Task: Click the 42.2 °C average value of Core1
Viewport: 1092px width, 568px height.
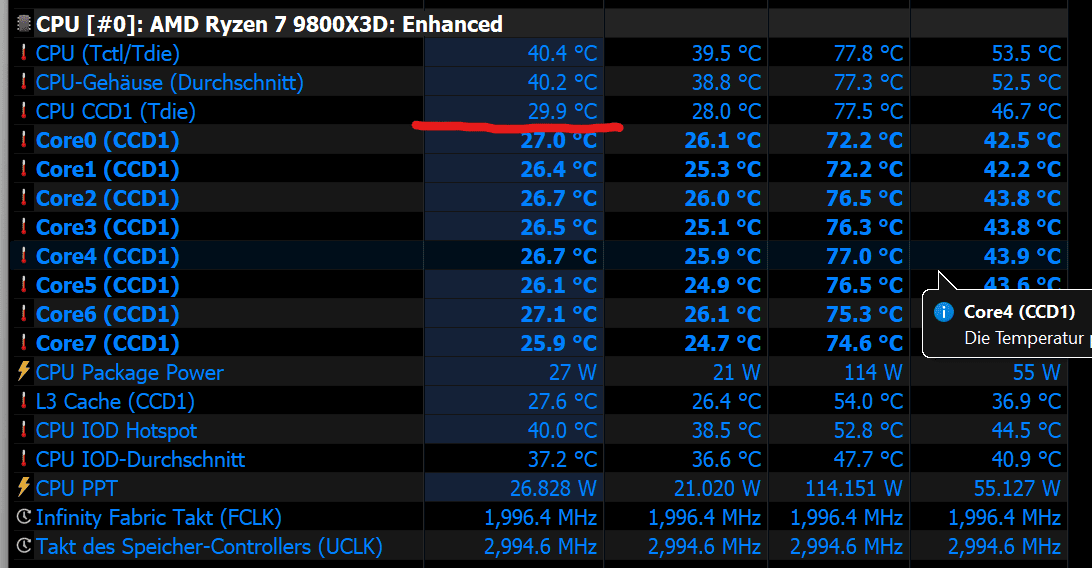Action: (1022, 169)
